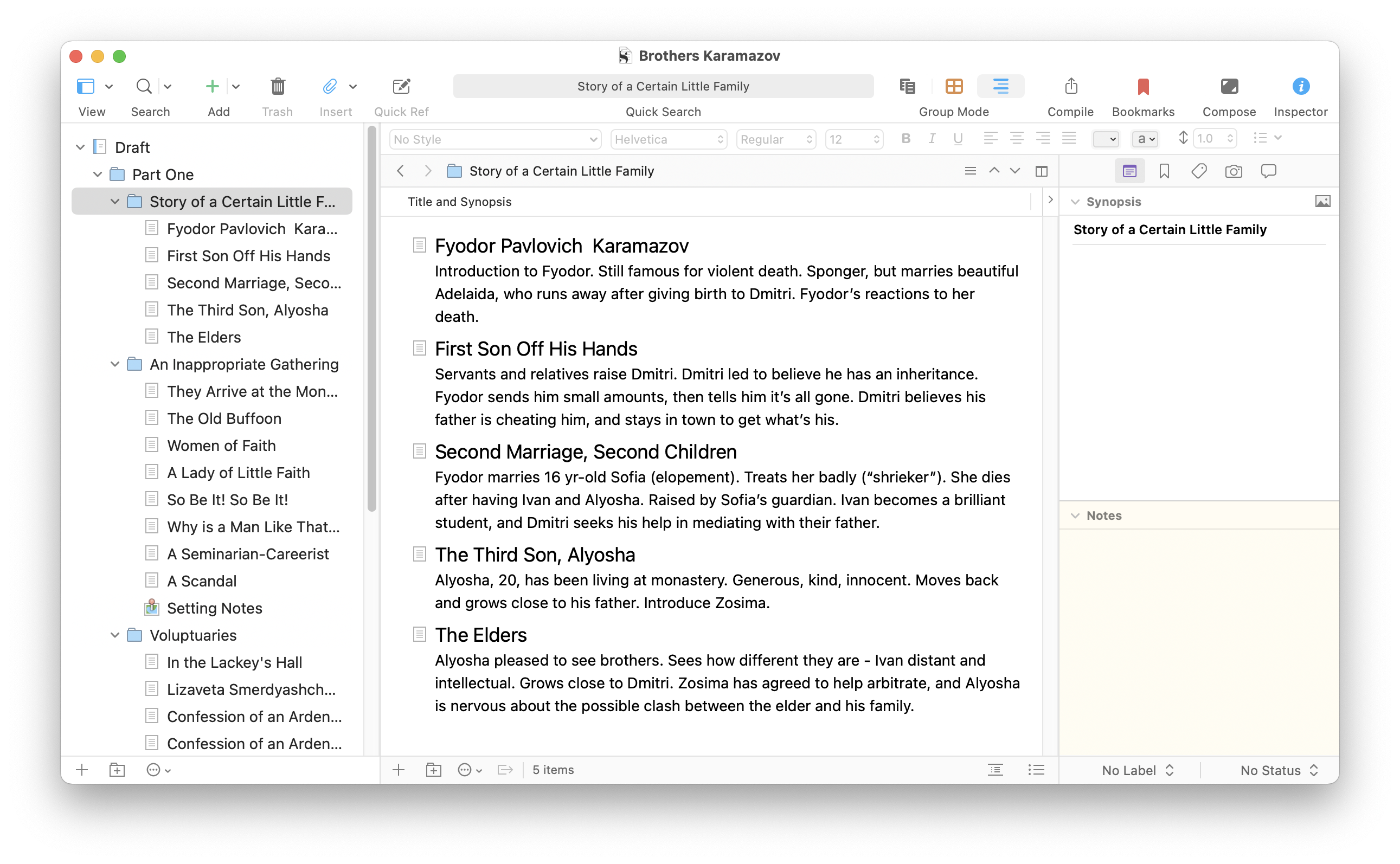This screenshot has width=1400, height=864.
Task: Collapse the Notes section
Action: (x=1075, y=515)
